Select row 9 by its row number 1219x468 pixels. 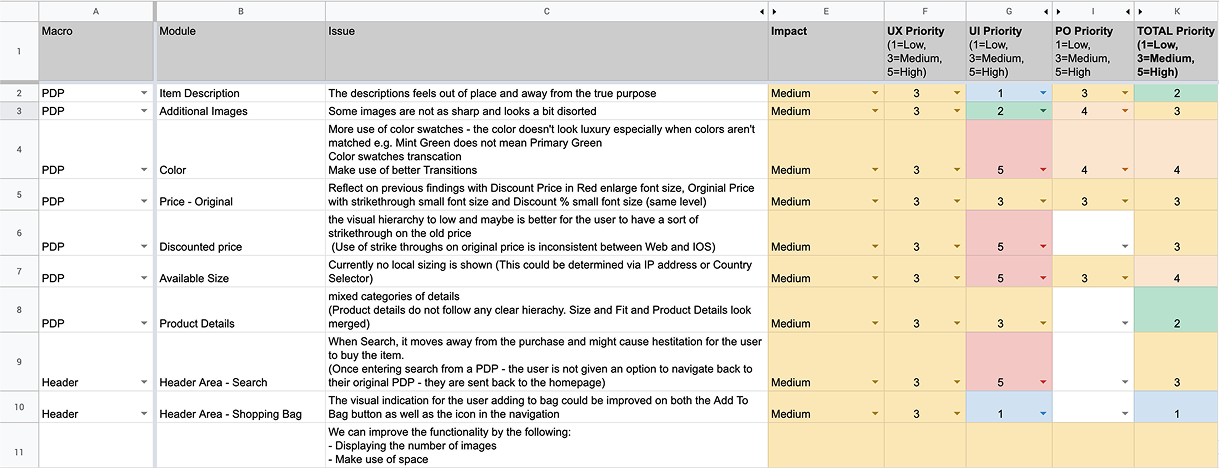click(x=19, y=361)
